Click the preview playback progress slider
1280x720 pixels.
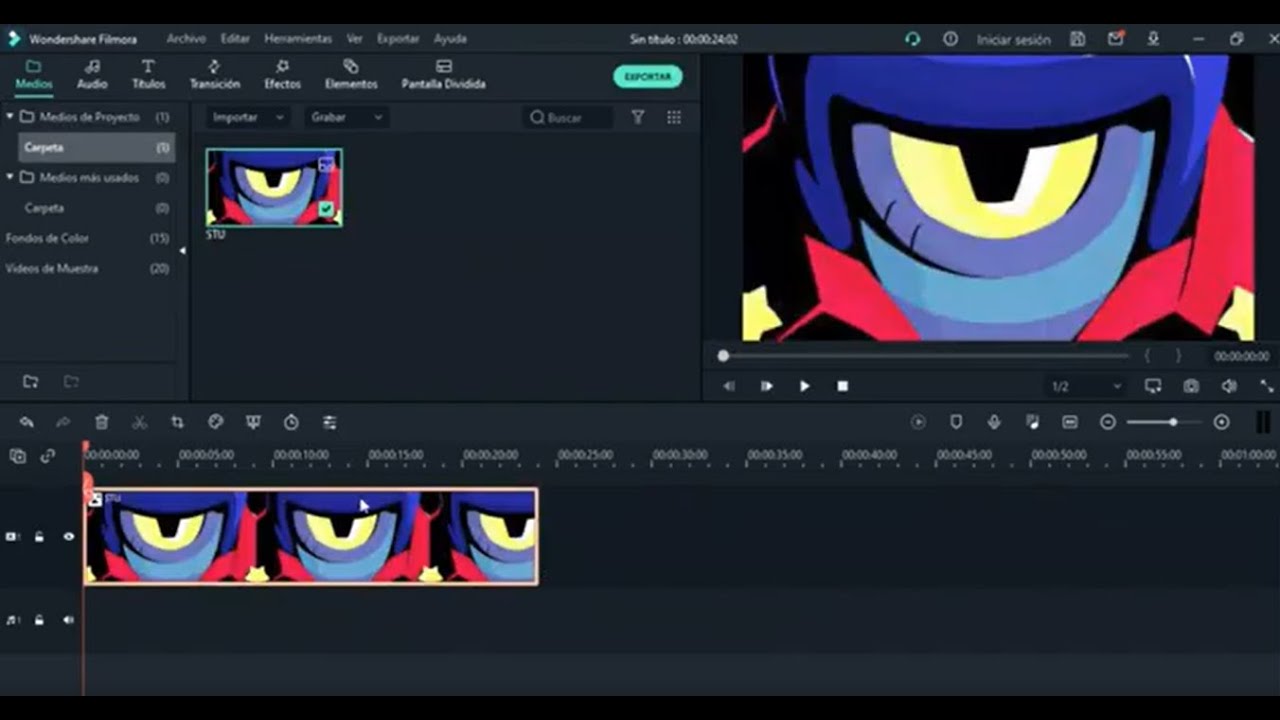[925, 356]
